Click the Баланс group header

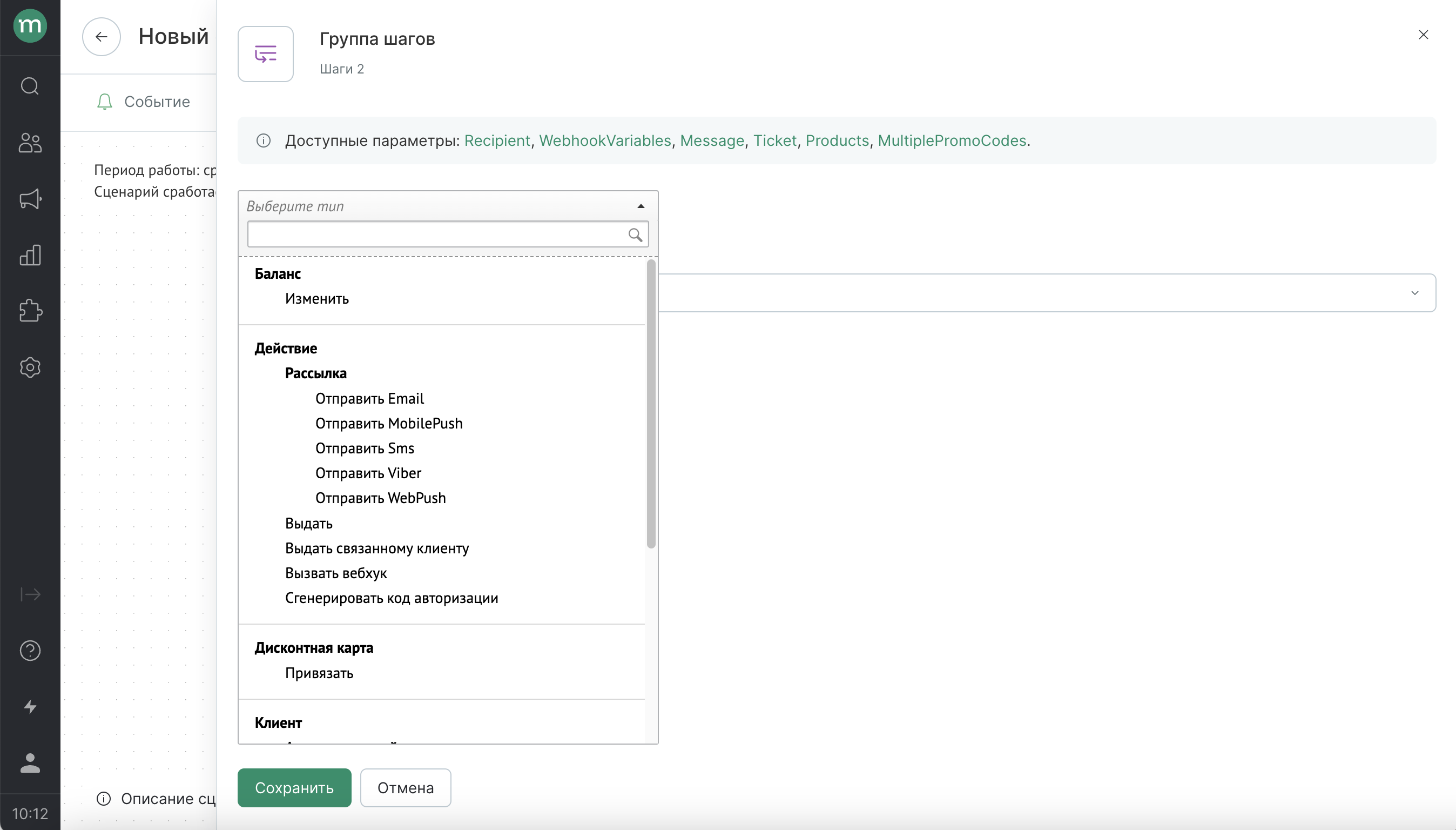click(x=278, y=273)
